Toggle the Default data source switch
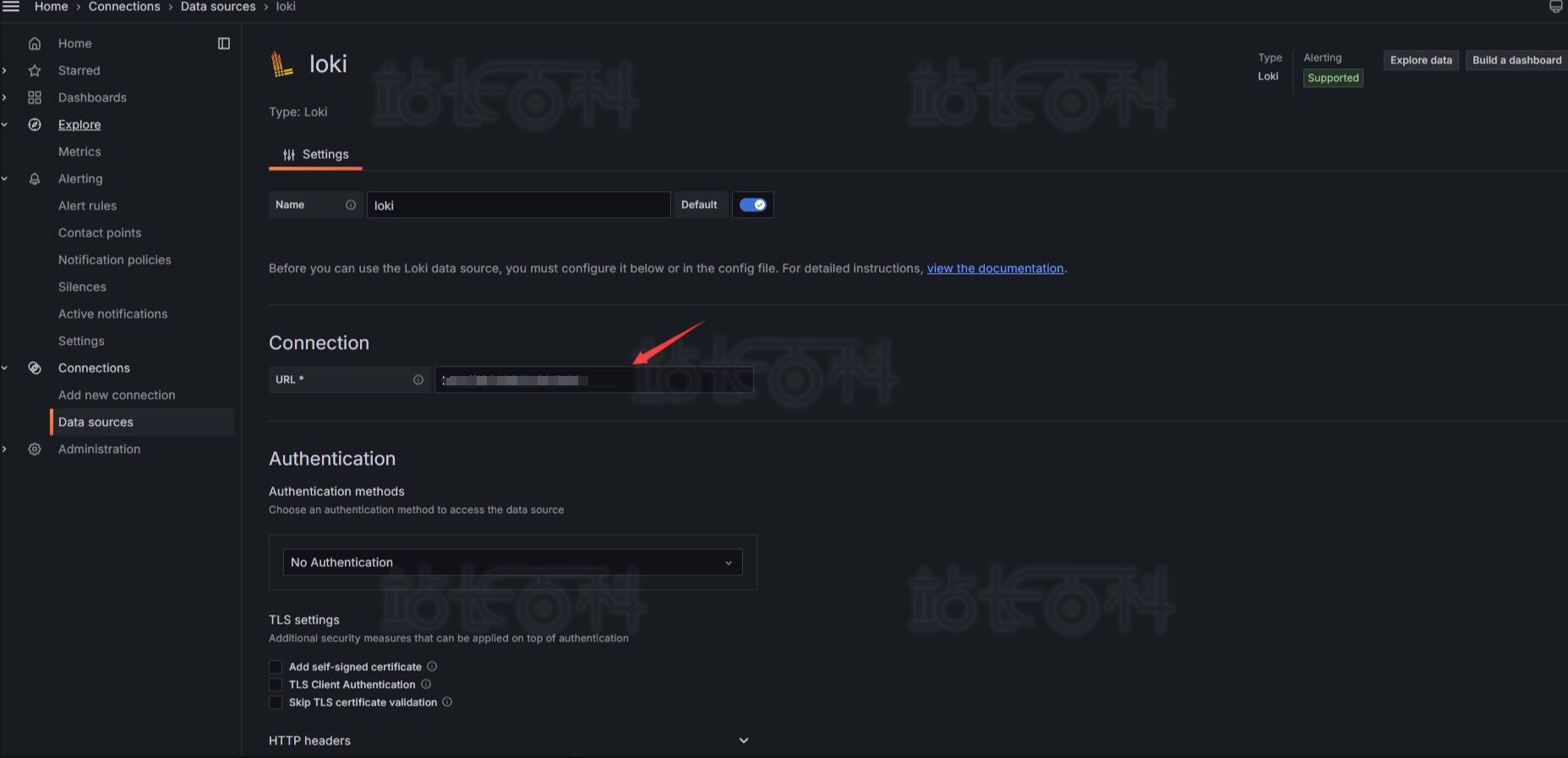The height and width of the screenshot is (758, 1568). (753, 204)
